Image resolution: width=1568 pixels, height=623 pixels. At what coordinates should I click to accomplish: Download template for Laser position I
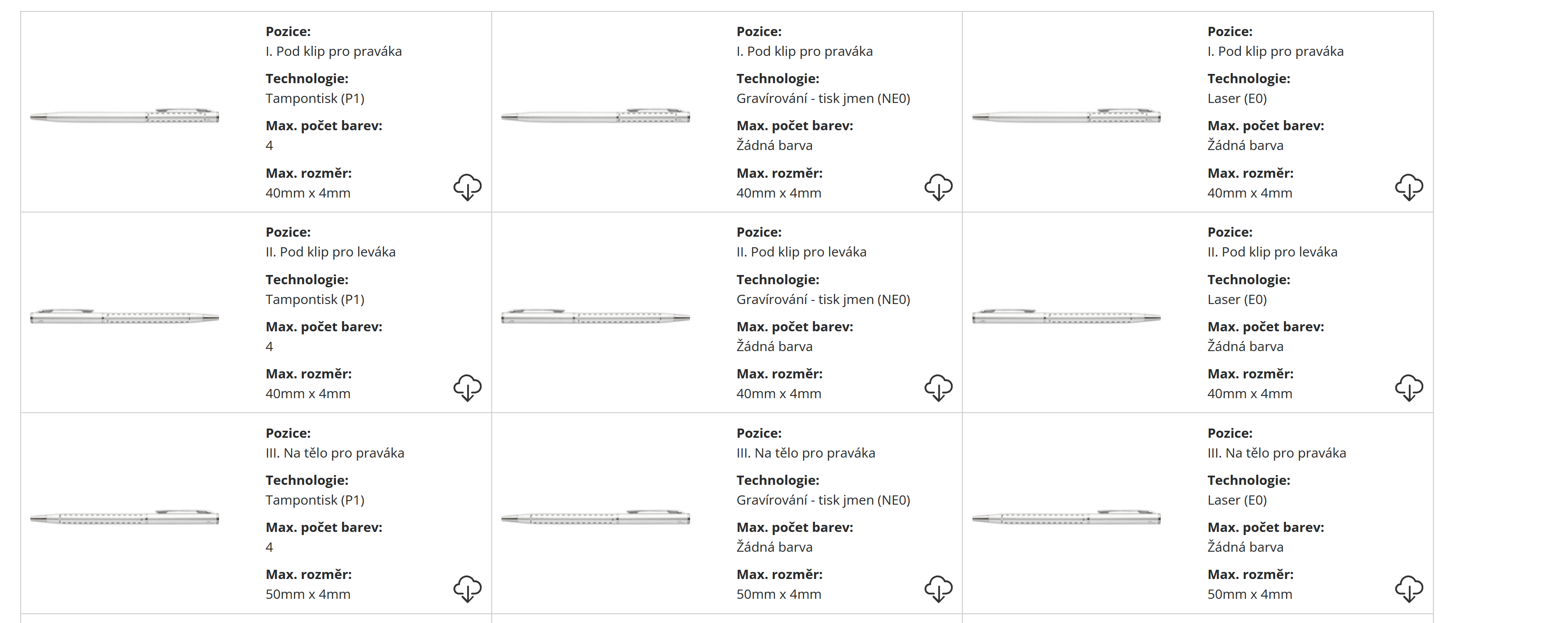click(1408, 187)
